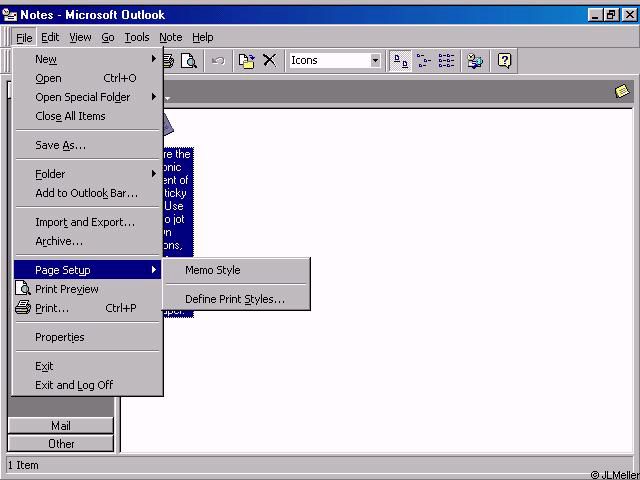Open the Help menu

202,38
